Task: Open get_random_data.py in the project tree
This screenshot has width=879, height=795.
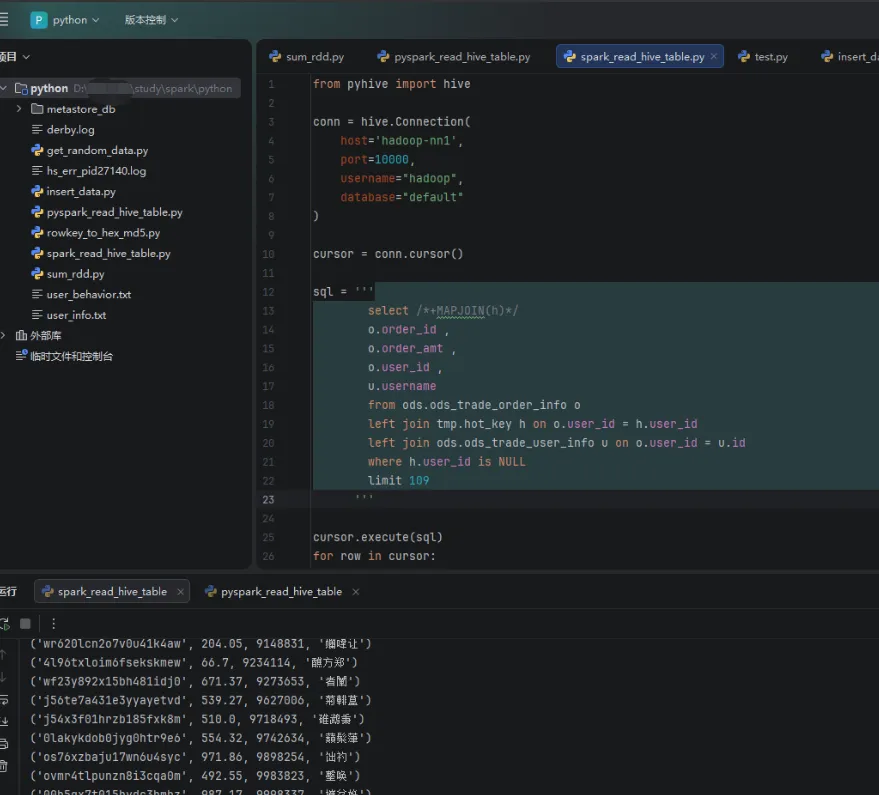Action: click(97, 150)
